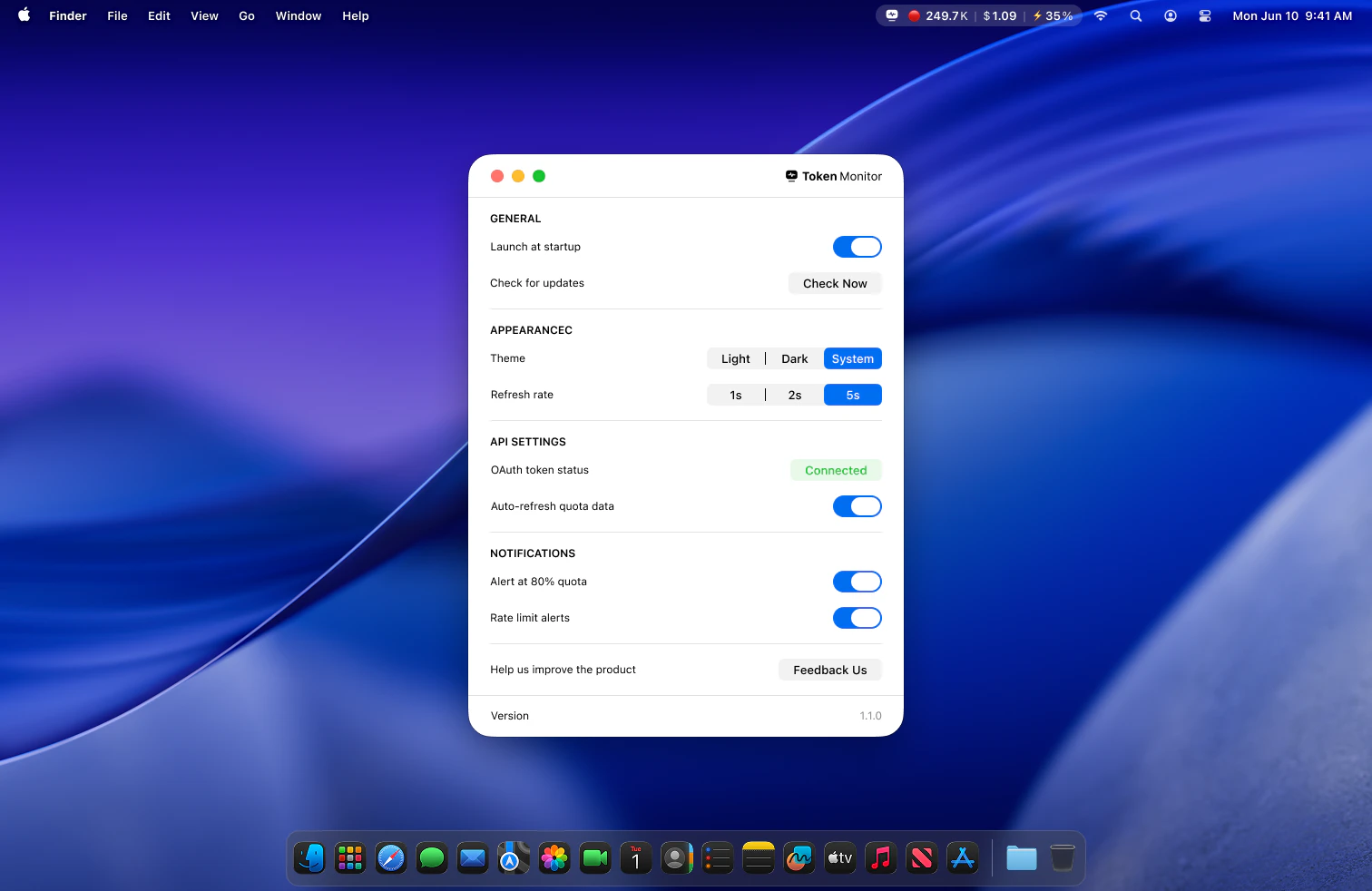Click the Feedback Us button

[x=829, y=670]
